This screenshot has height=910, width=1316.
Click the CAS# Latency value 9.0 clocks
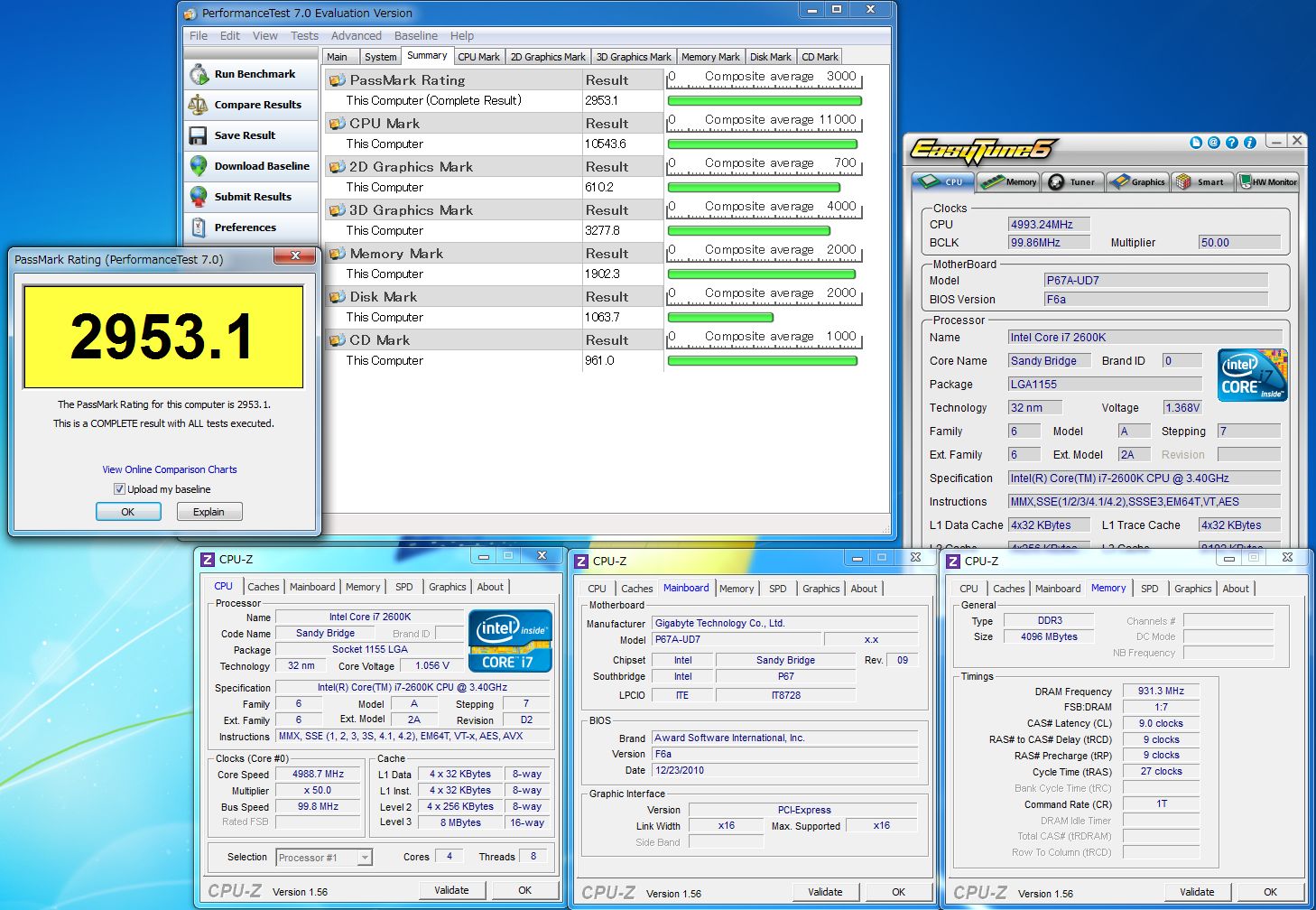[x=1161, y=723]
